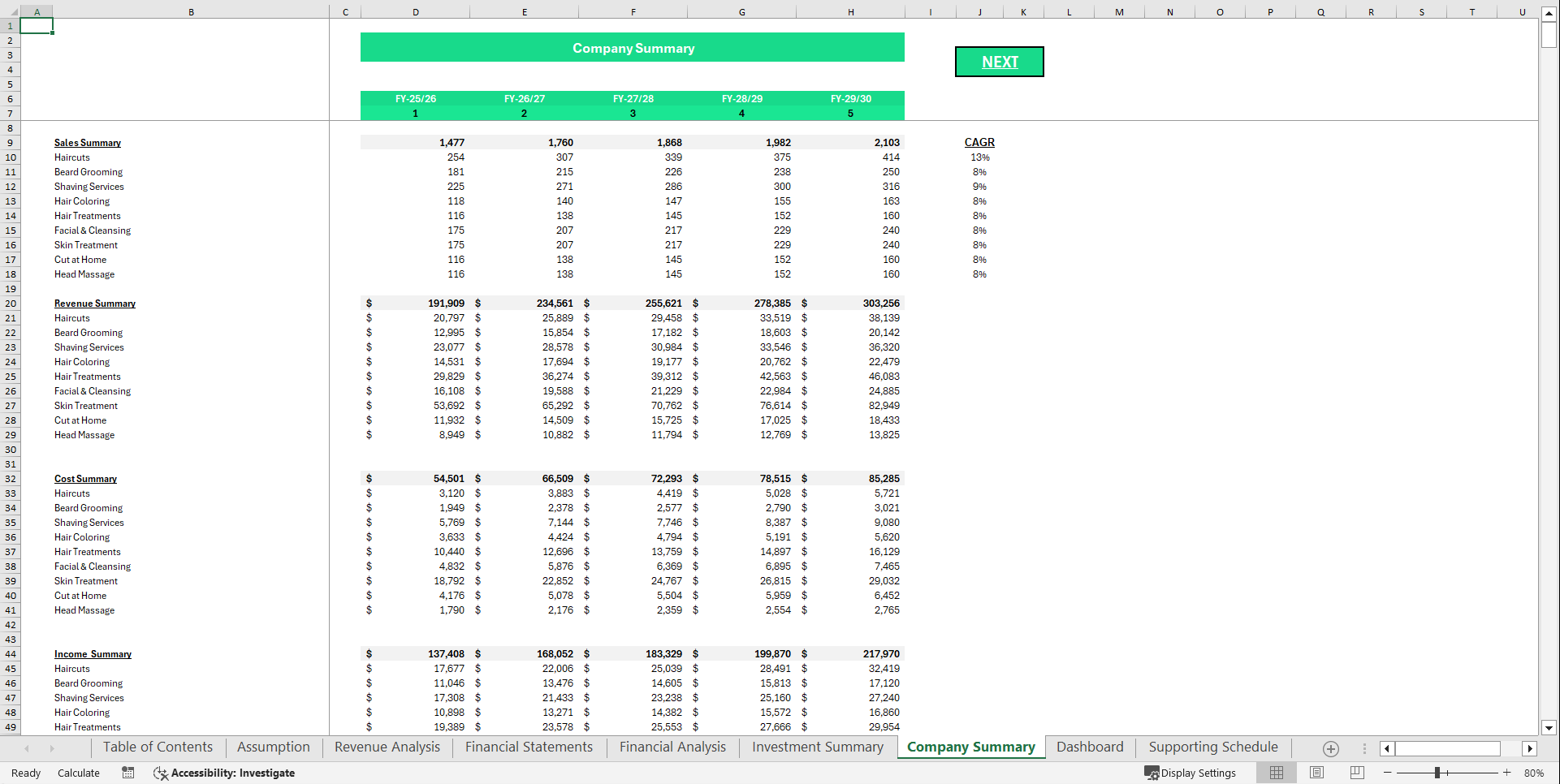The height and width of the screenshot is (784, 1560).
Task: Add a new worksheet with plus icon
Action: pos(1330,748)
